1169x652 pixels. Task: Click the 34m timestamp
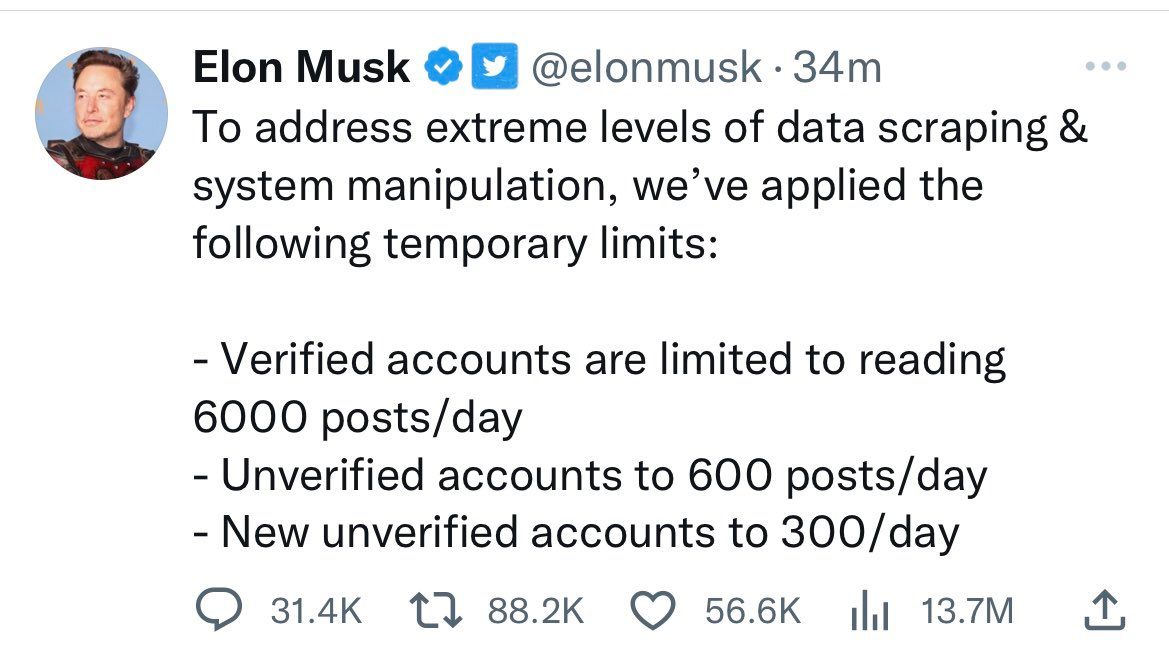pyautogui.click(x=836, y=68)
